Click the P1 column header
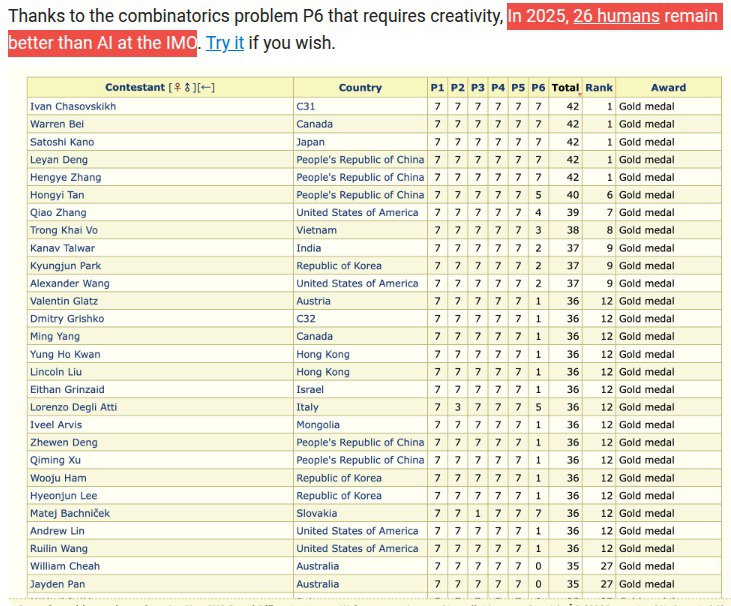The height and width of the screenshot is (606, 731). [437, 88]
